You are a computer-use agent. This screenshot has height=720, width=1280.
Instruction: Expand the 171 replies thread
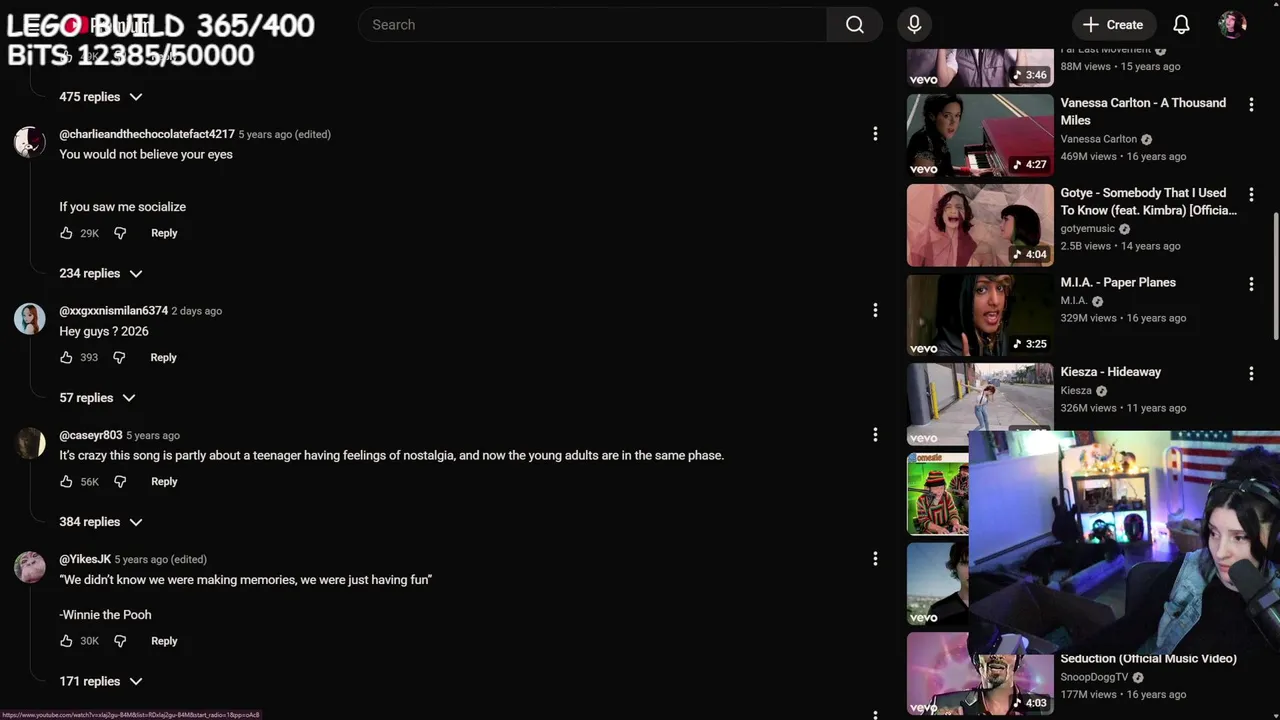coord(100,681)
